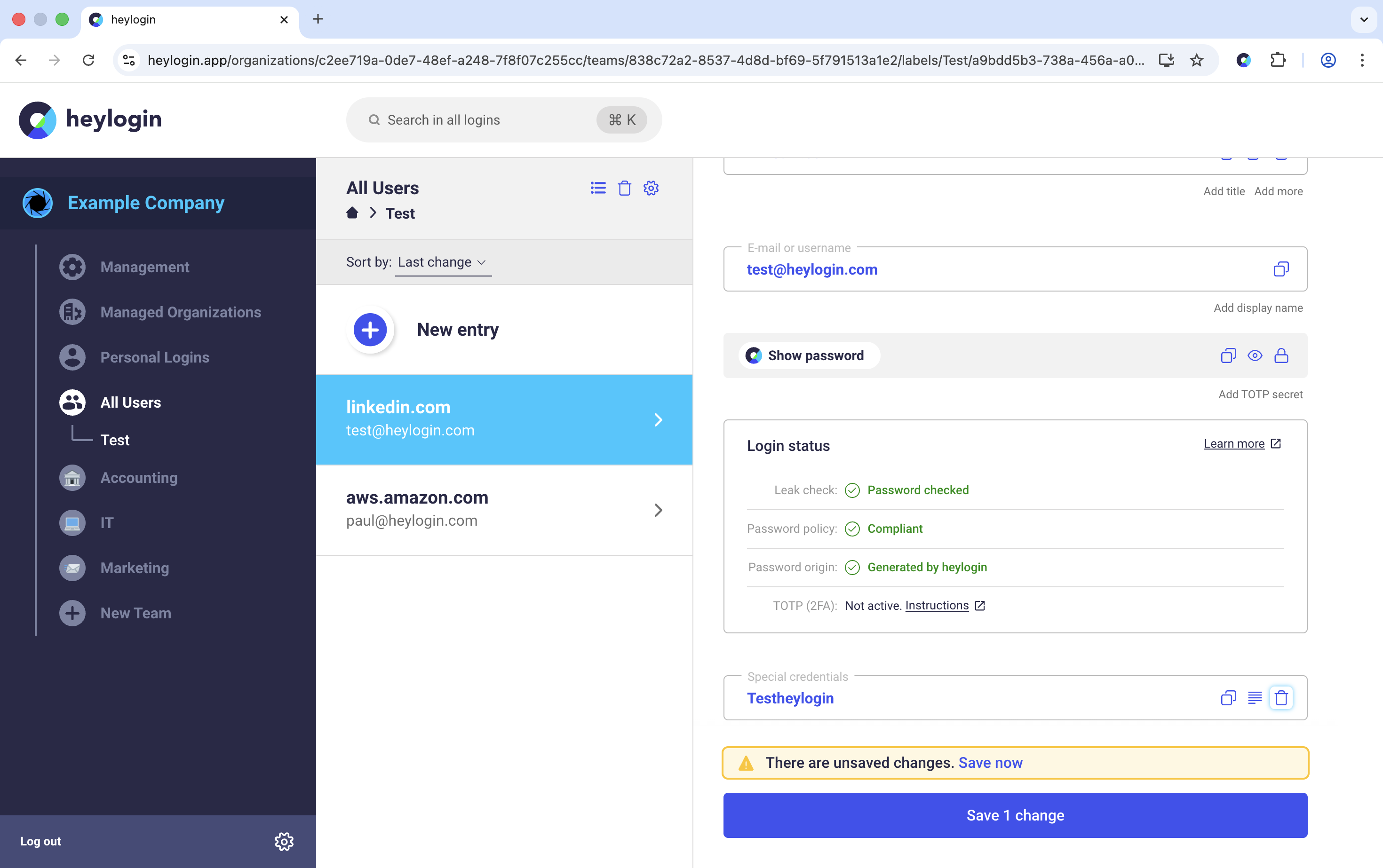This screenshot has width=1383, height=868.
Task: Click the Save 1 change button
Action: [x=1015, y=815]
